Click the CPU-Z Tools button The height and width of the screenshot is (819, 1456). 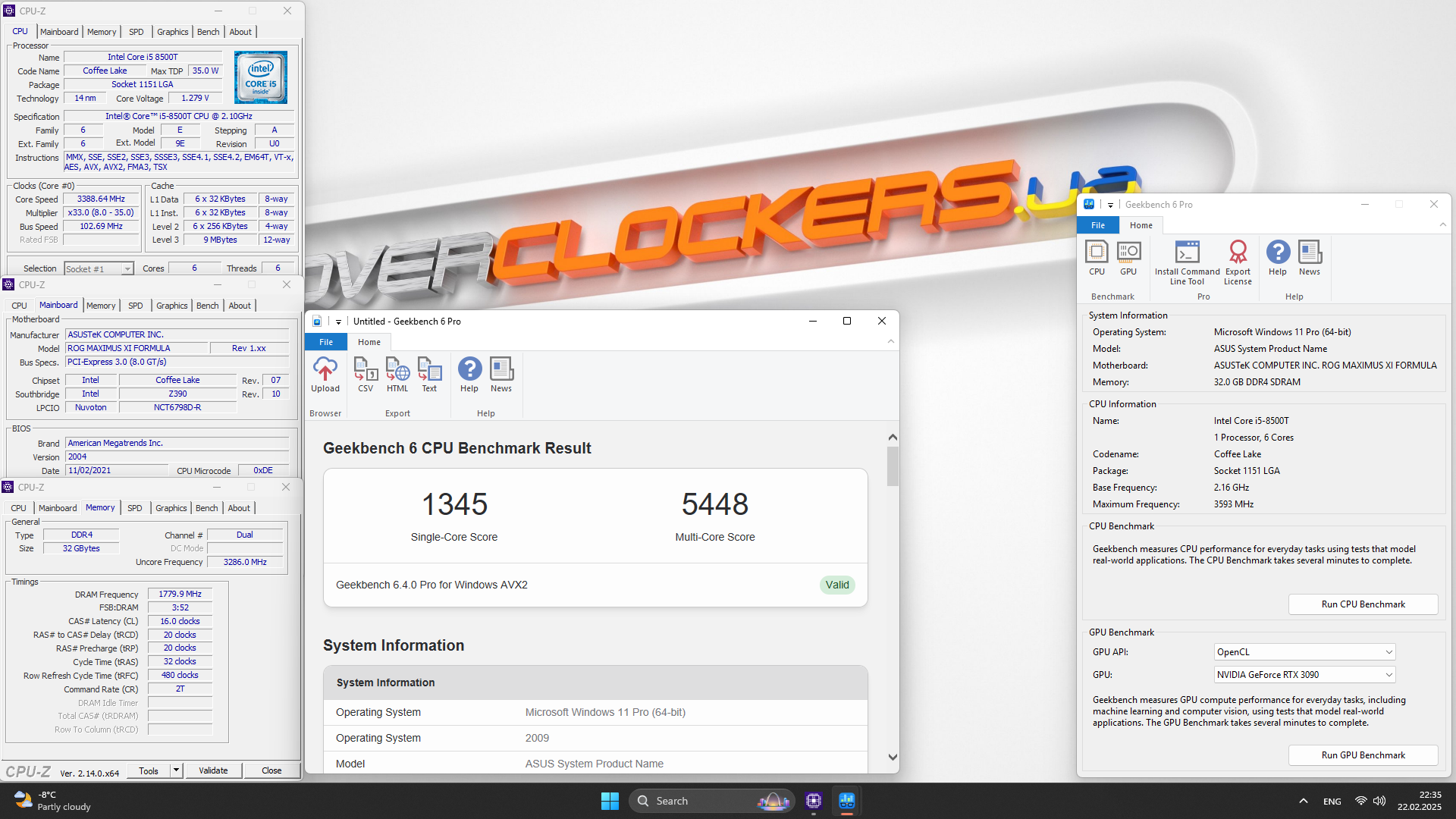(x=149, y=770)
